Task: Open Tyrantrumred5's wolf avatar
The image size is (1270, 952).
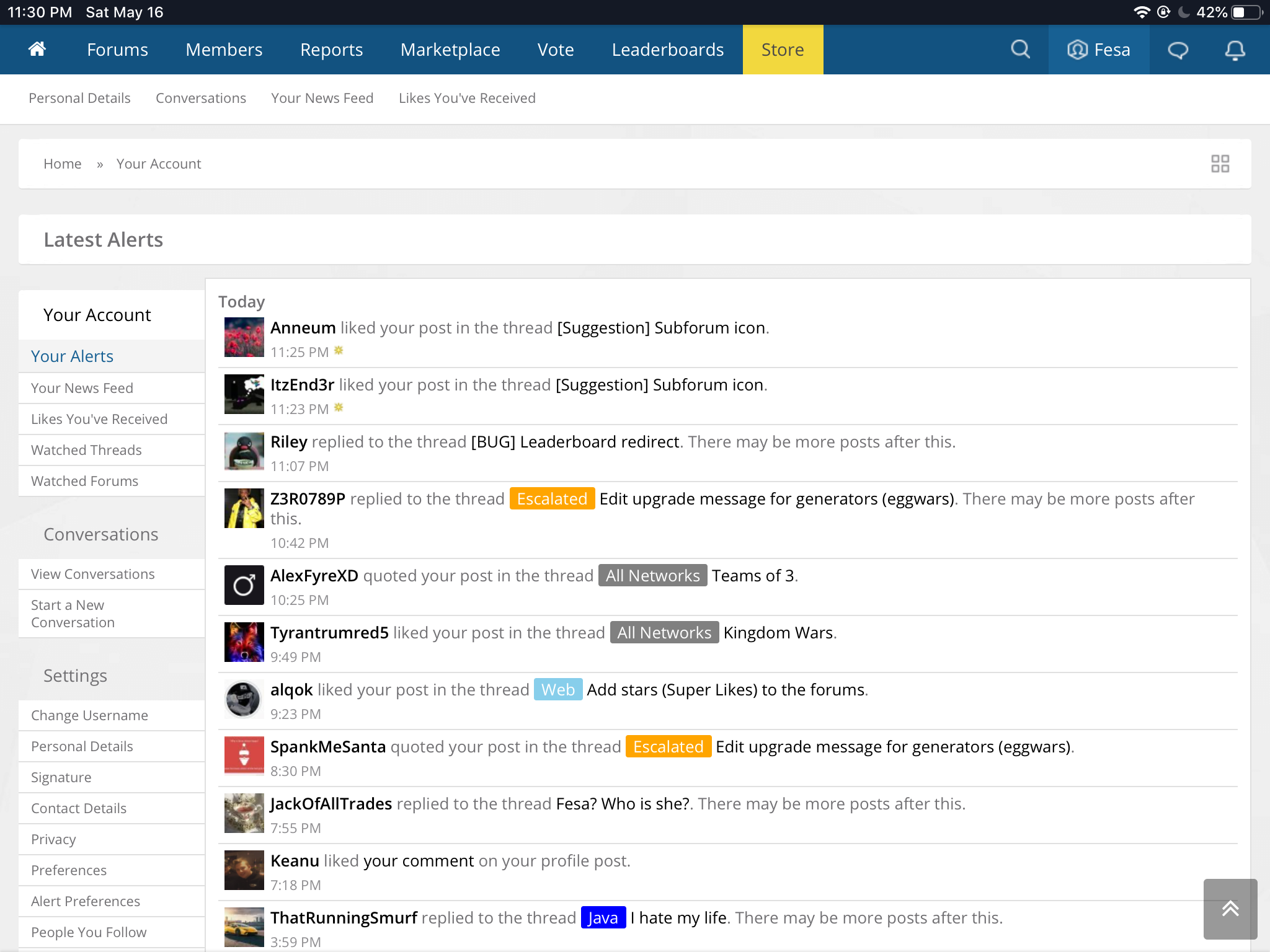Action: (x=244, y=642)
